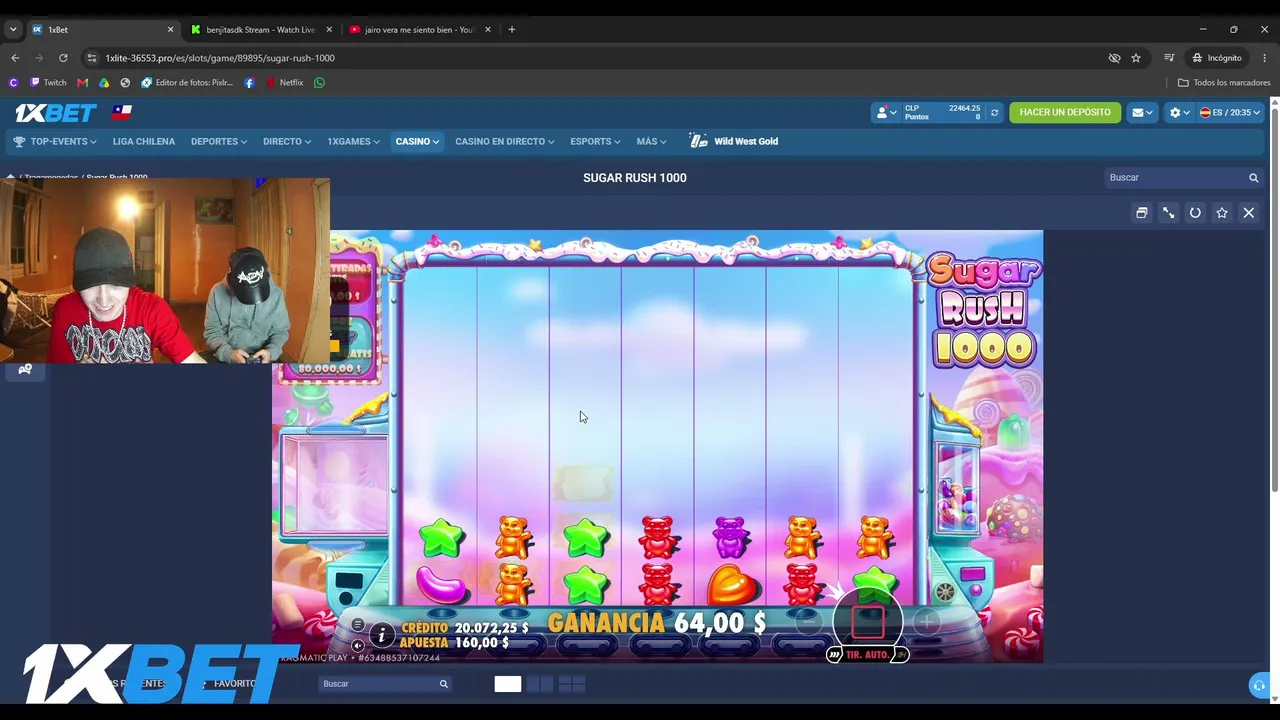This screenshot has width=1280, height=720.
Task: Click the site information icon in address bar
Action: pyautogui.click(x=93, y=58)
